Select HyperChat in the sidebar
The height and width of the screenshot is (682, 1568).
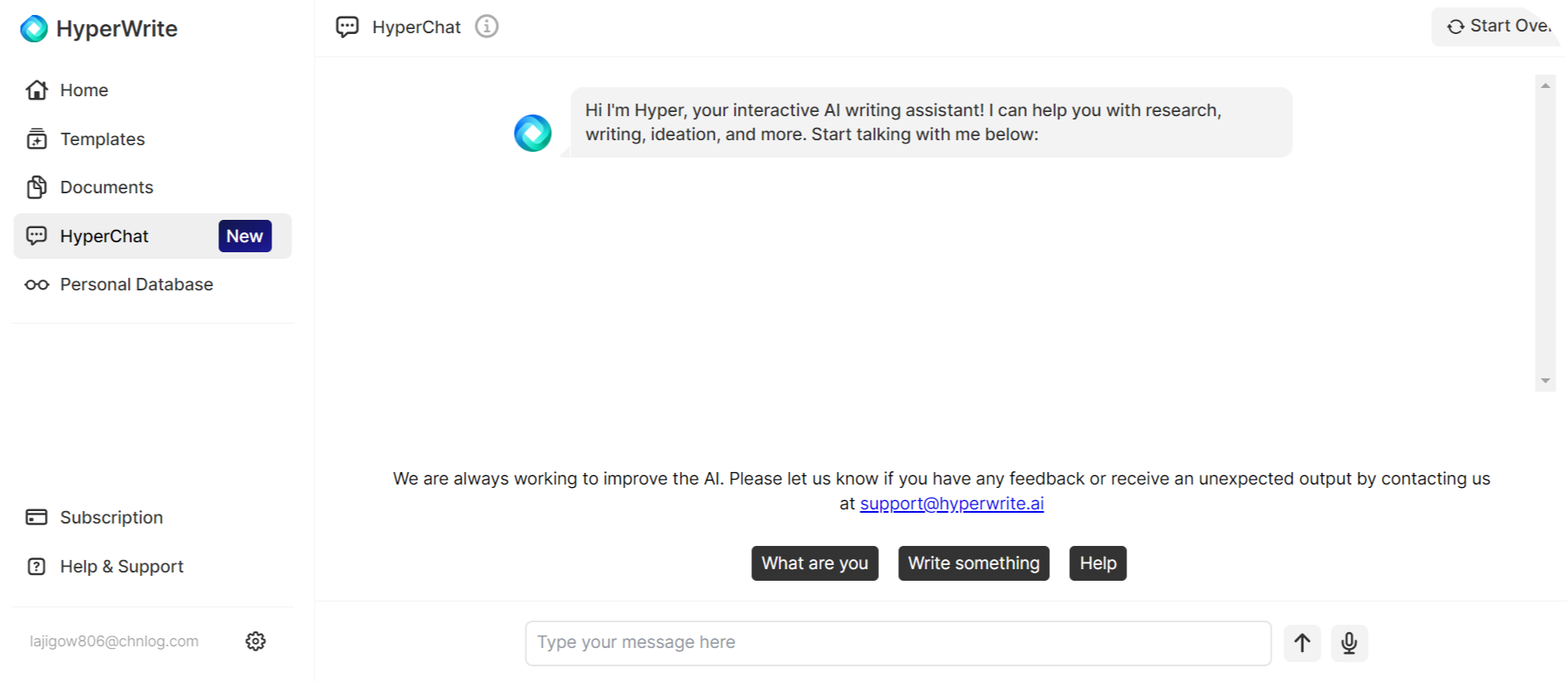tap(104, 236)
